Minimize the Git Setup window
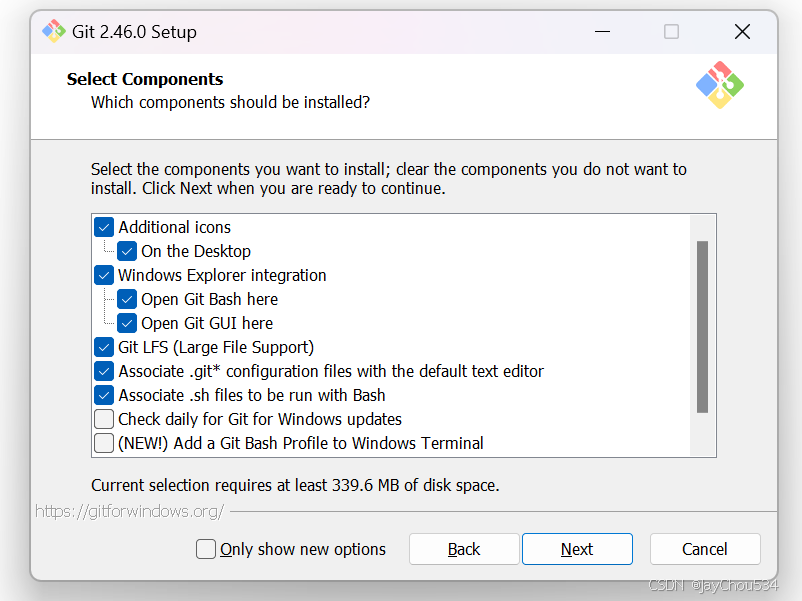802x601 pixels. [x=602, y=31]
